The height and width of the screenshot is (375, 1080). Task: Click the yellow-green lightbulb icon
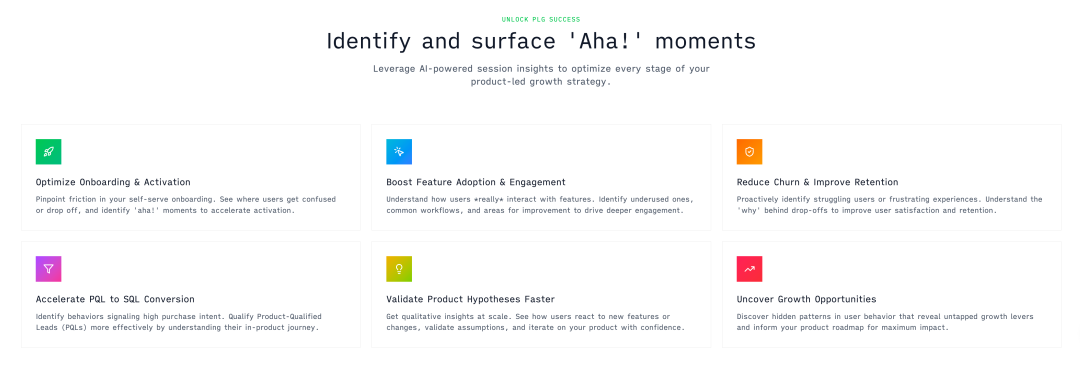[x=399, y=269]
